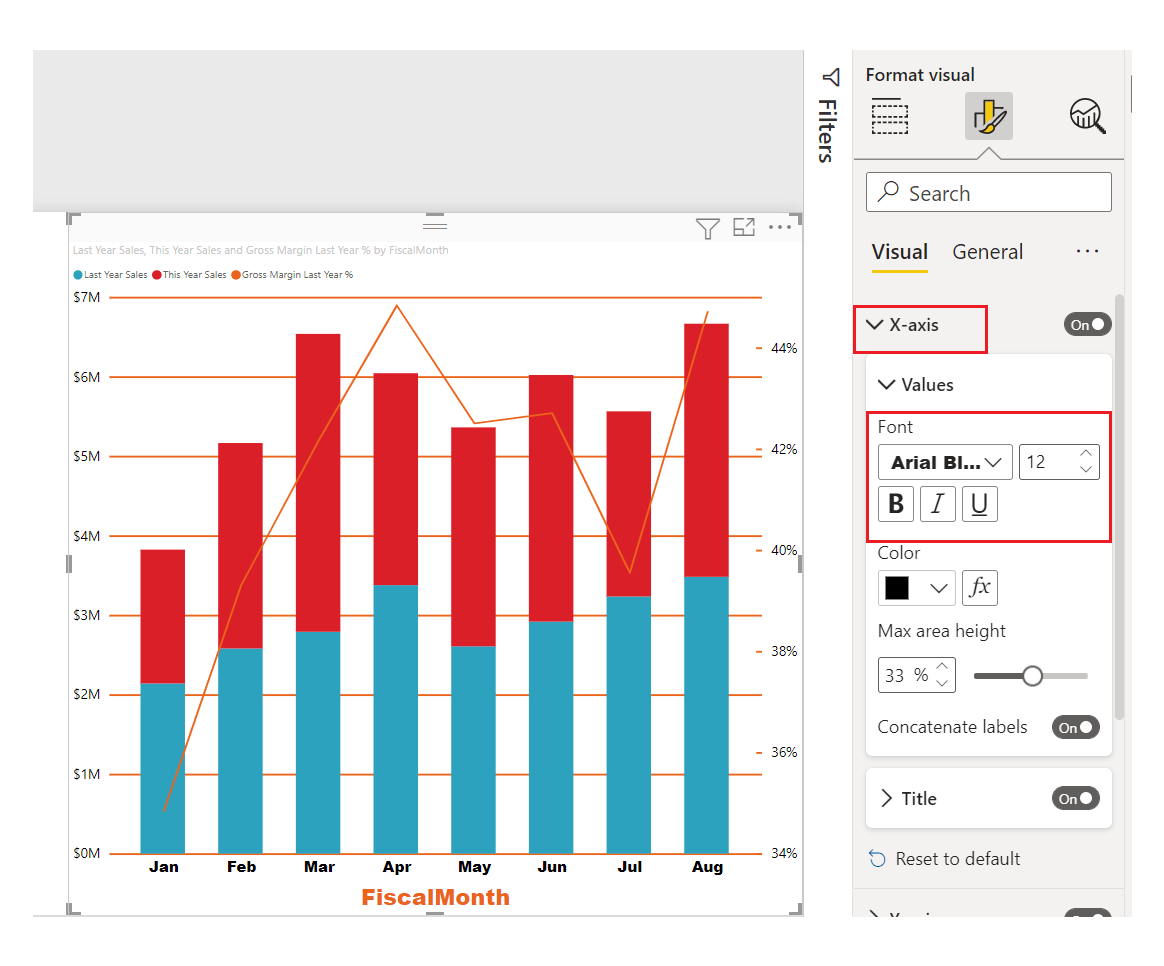
Task: Select the General properties icon in Format visual
Action: (889, 116)
